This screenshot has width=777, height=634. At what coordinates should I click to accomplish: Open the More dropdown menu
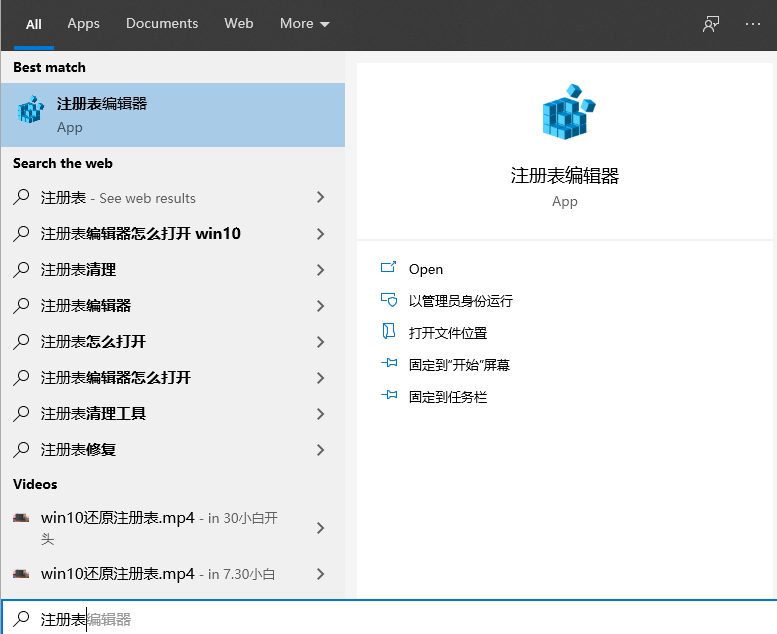click(x=304, y=23)
